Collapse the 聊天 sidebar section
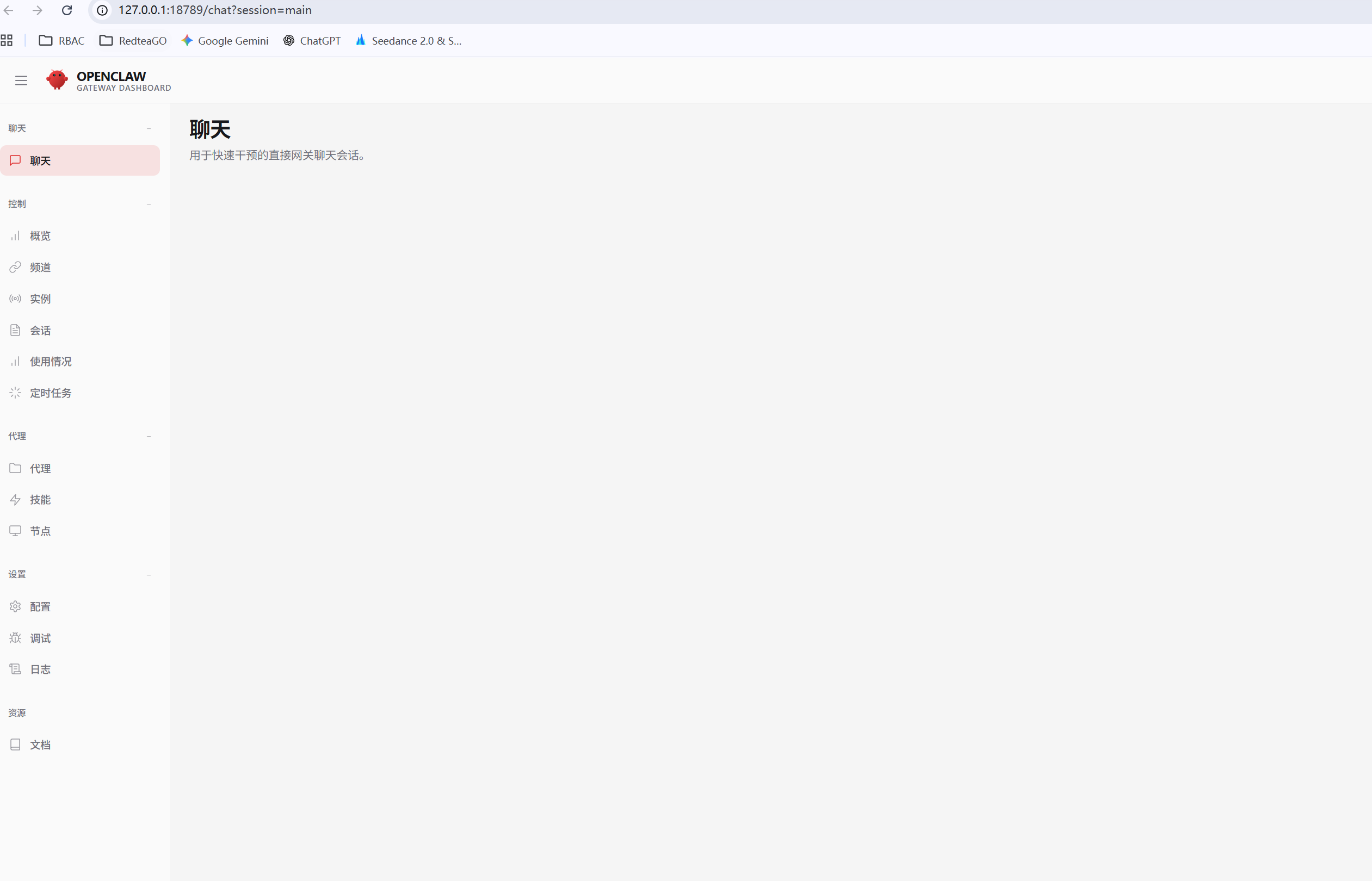This screenshot has width=1372, height=881. [x=149, y=129]
